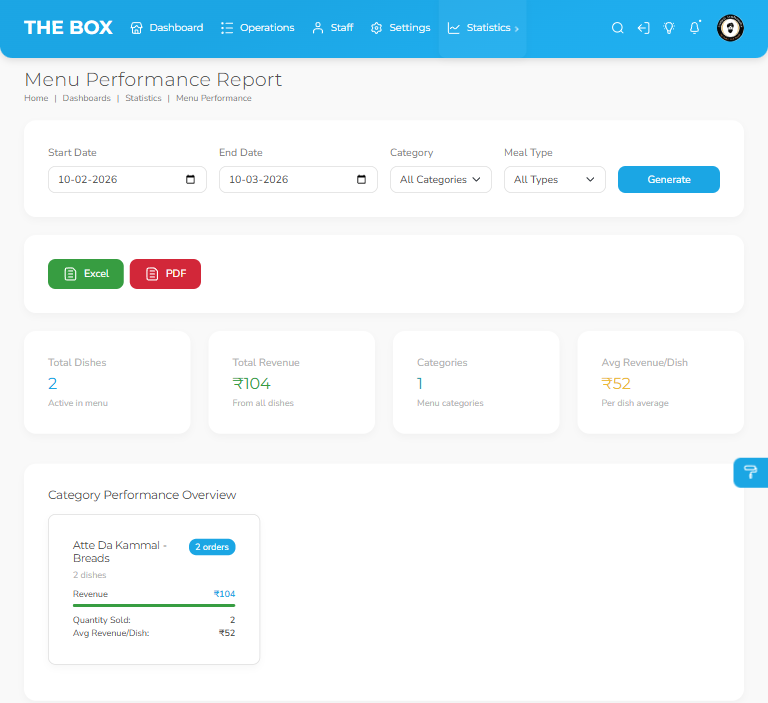
Task: Click the lightbulb icon in header
Action: coord(669,28)
